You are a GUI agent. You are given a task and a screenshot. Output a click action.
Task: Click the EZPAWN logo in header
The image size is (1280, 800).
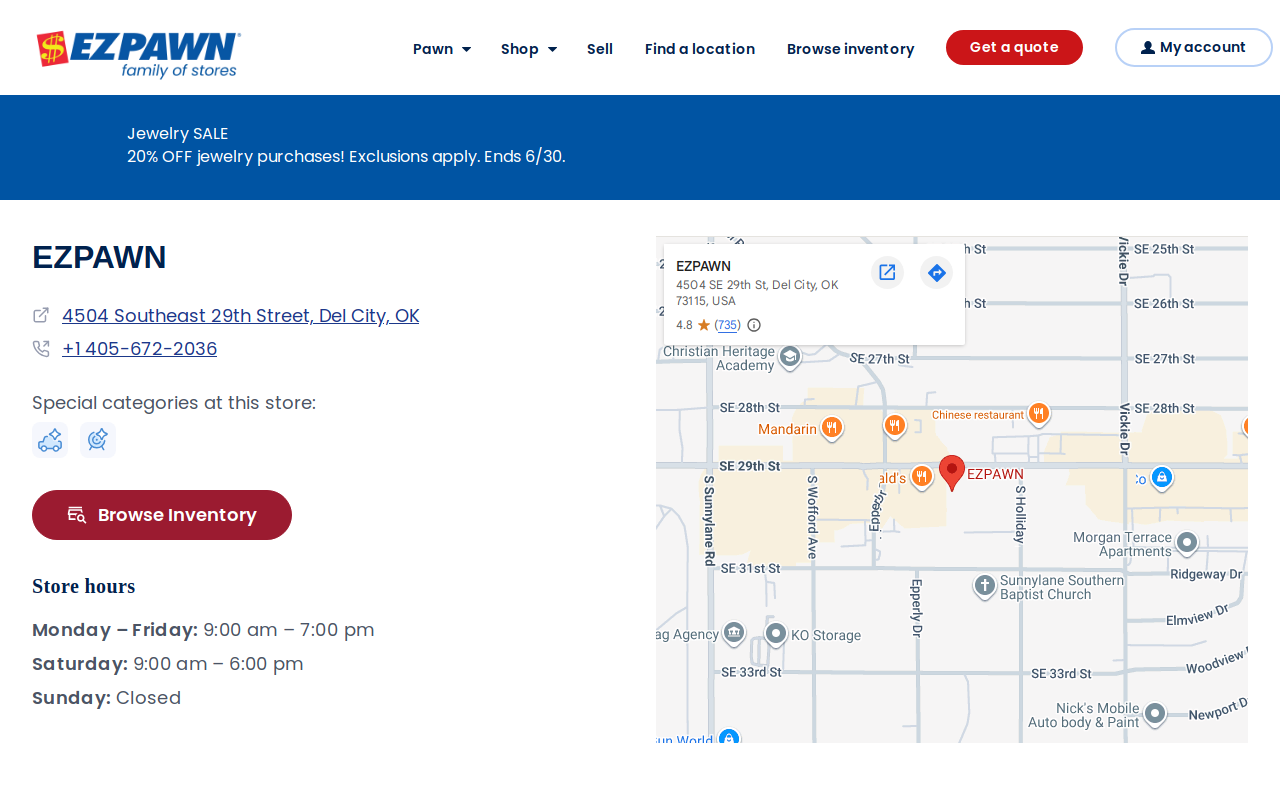[138, 54]
